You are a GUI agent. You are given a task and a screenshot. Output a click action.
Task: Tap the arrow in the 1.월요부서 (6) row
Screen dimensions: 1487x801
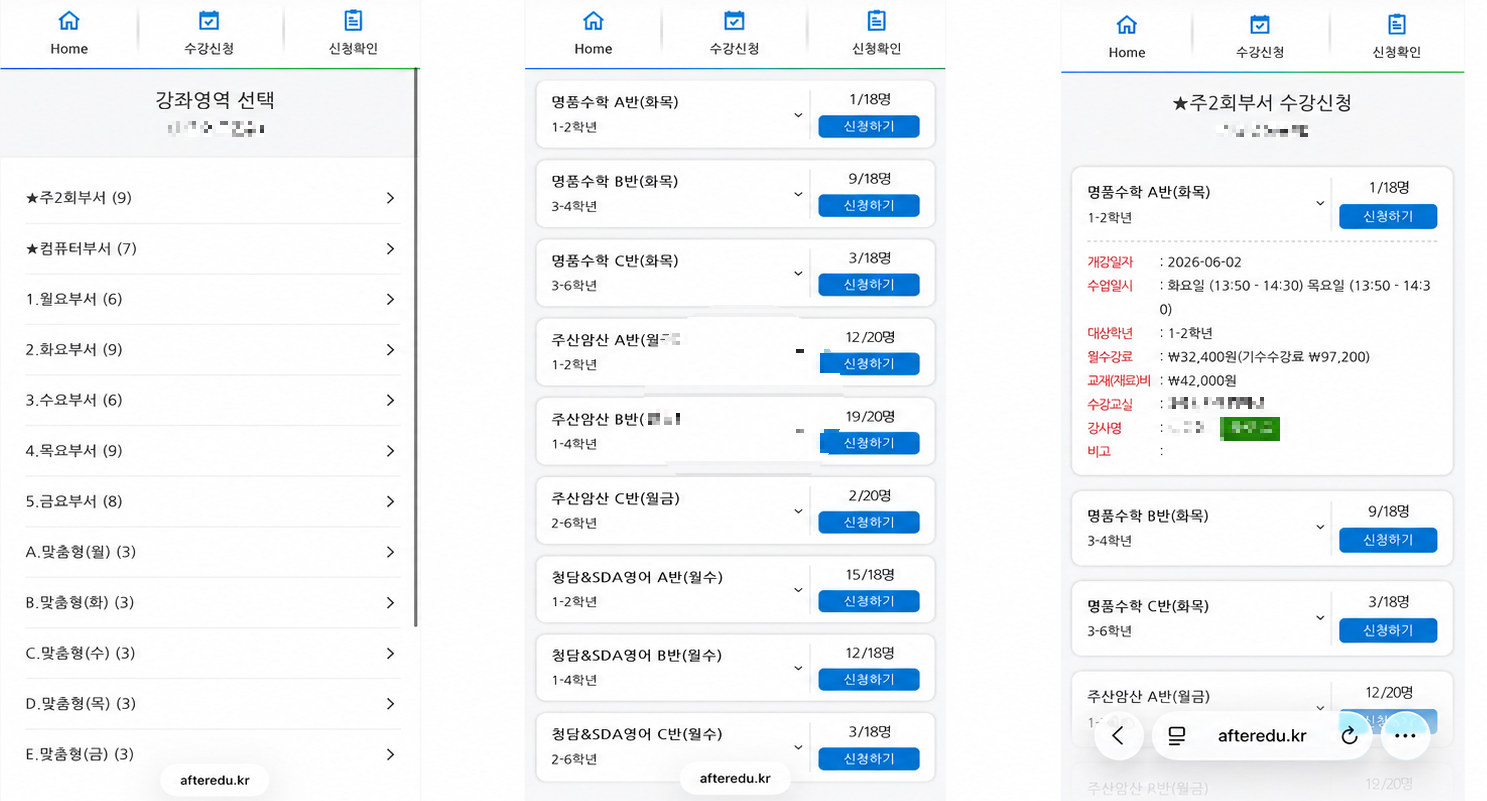[390, 299]
